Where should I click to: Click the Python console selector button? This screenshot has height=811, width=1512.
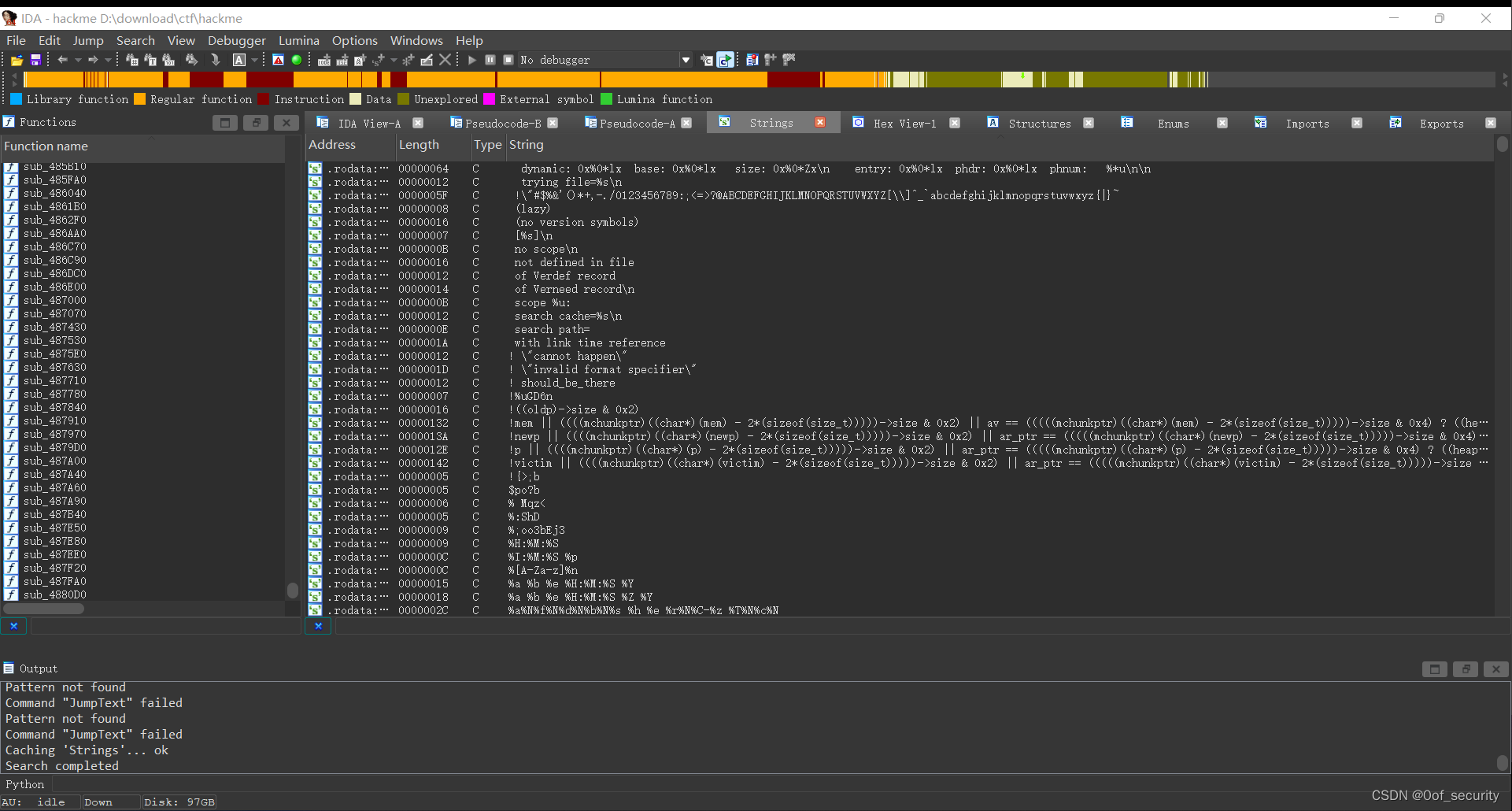click(25, 783)
